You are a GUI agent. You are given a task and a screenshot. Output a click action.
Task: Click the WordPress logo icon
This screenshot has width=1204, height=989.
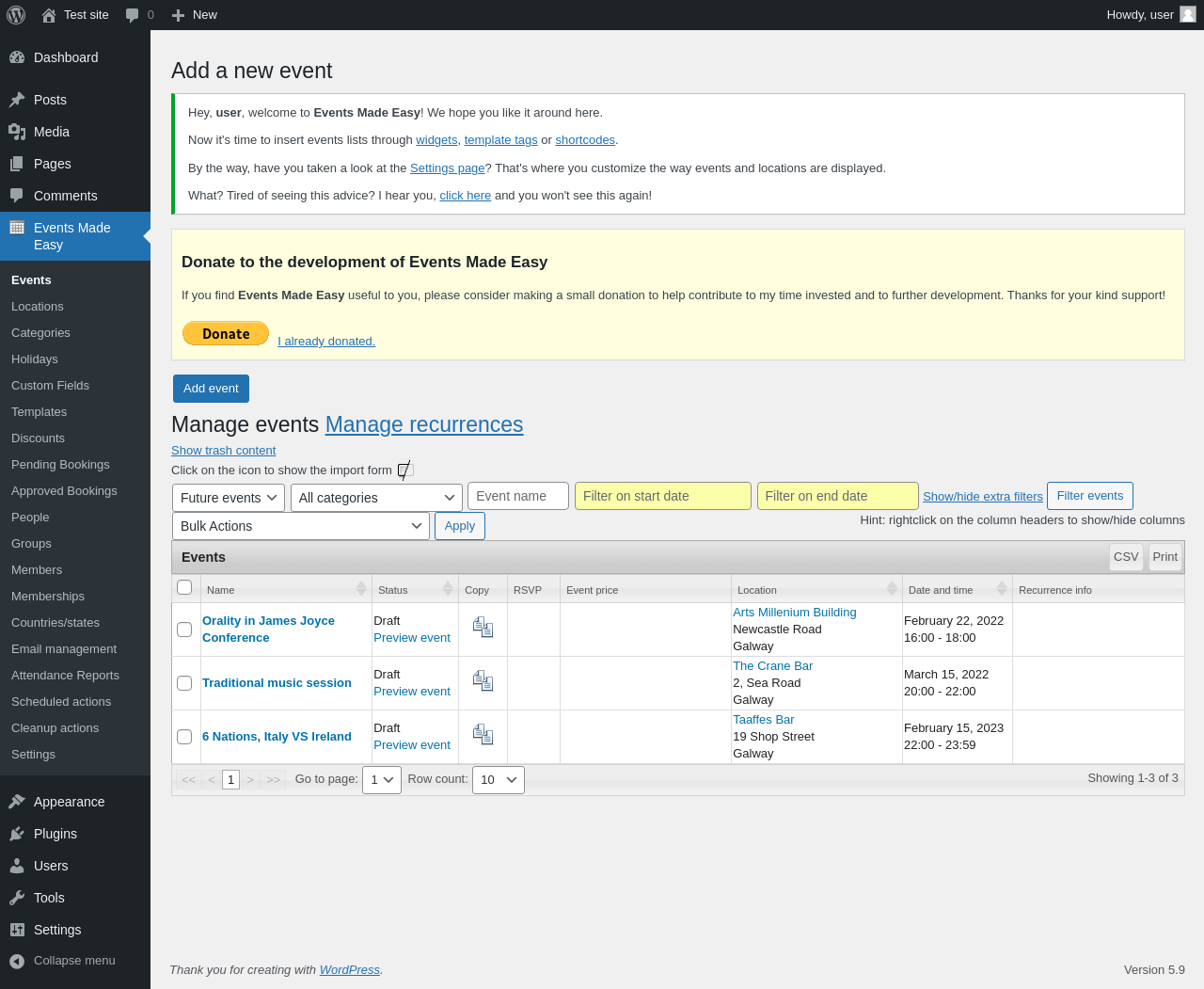[x=16, y=15]
